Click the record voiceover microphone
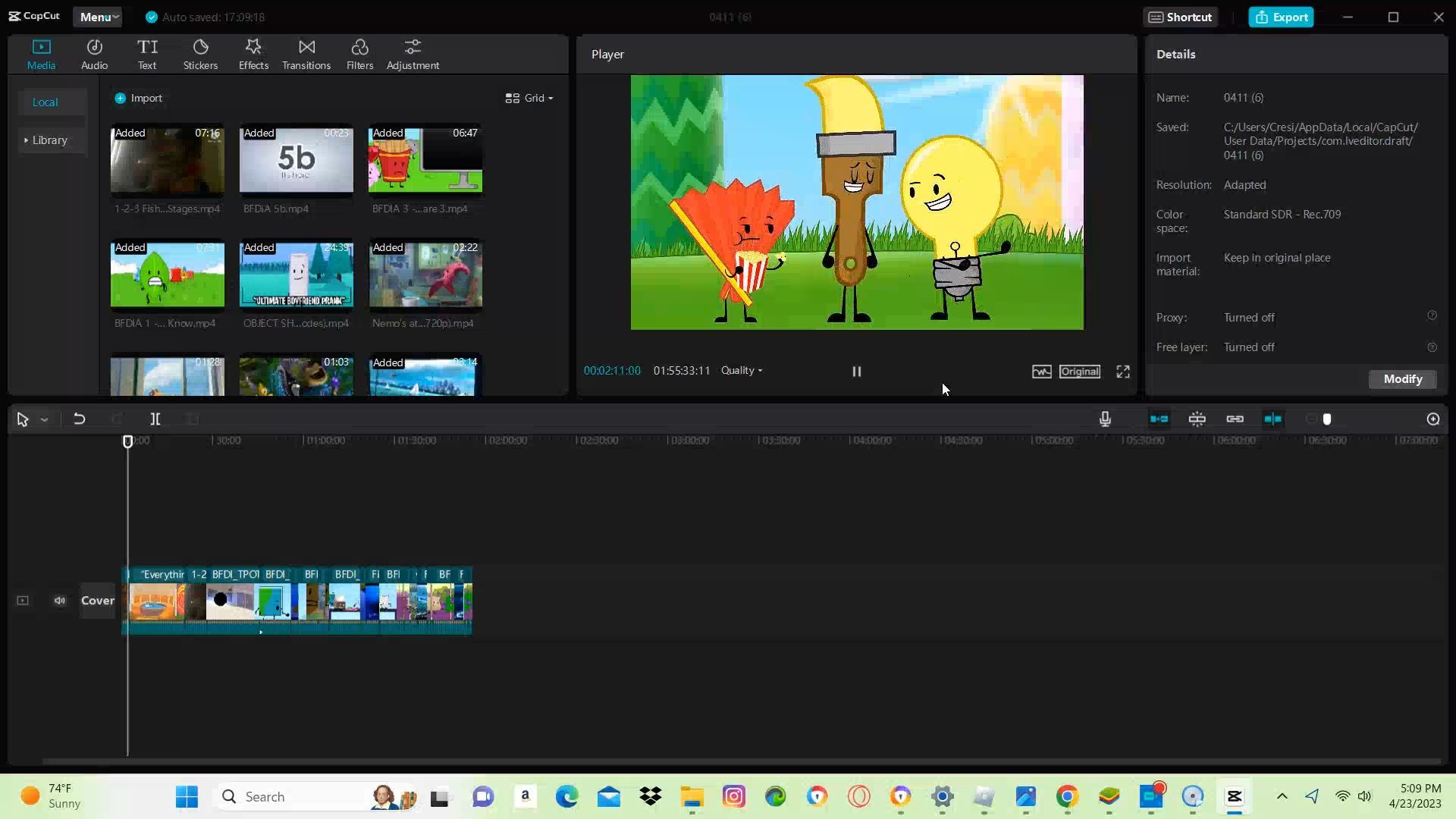This screenshot has height=819, width=1456. (1105, 419)
